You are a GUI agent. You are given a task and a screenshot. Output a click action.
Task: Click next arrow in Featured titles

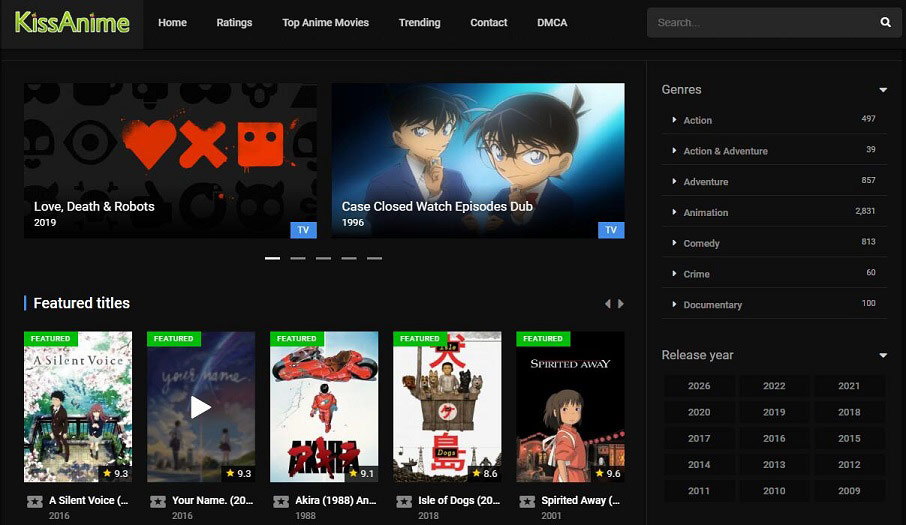click(x=621, y=304)
